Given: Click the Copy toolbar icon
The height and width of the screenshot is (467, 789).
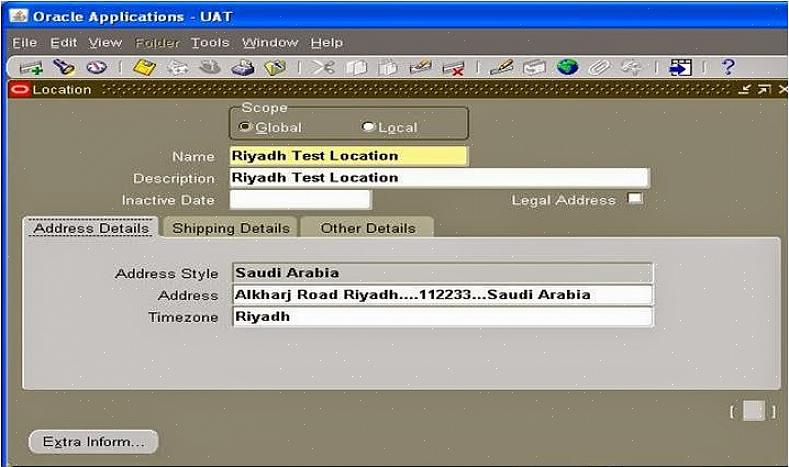Looking at the screenshot, I should click(356, 67).
